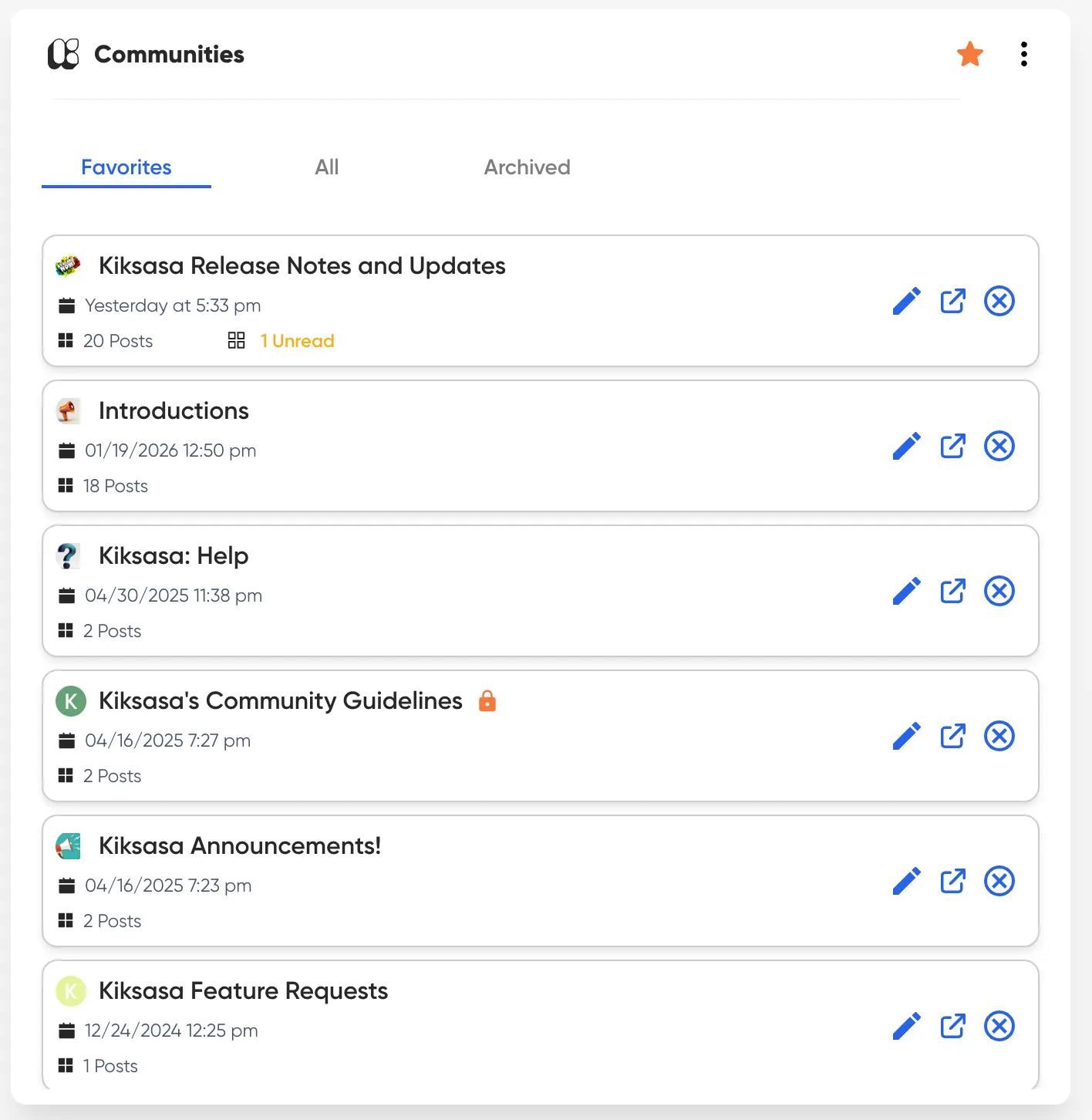Click the yellow K avatar for Feature Requests
The image size is (1092, 1120).
click(x=70, y=990)
